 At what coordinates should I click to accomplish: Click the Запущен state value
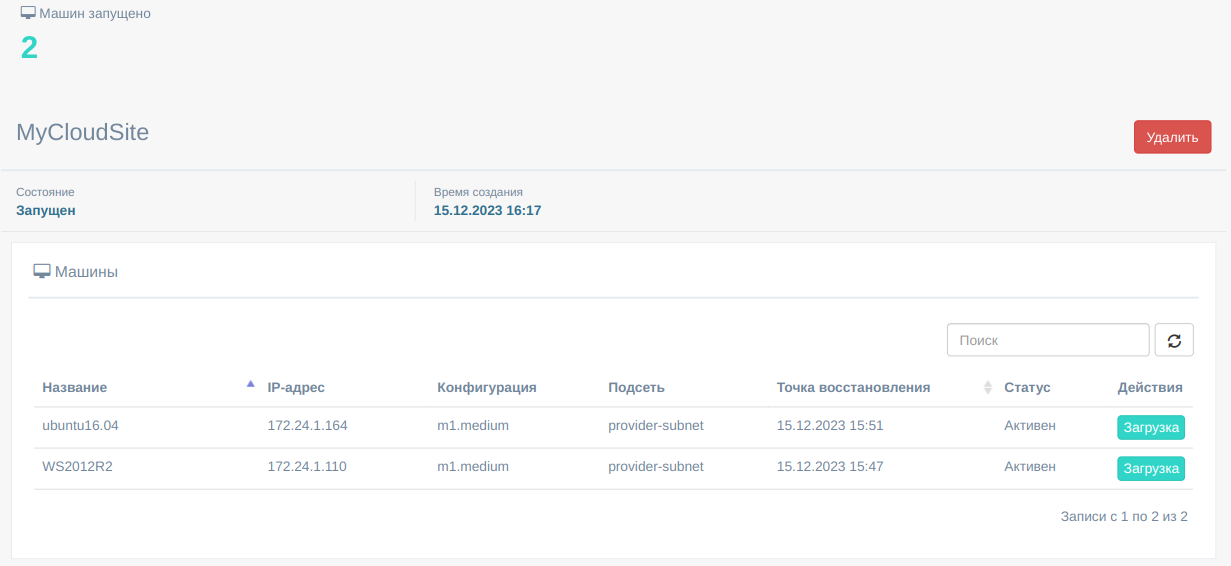point(46,210)
